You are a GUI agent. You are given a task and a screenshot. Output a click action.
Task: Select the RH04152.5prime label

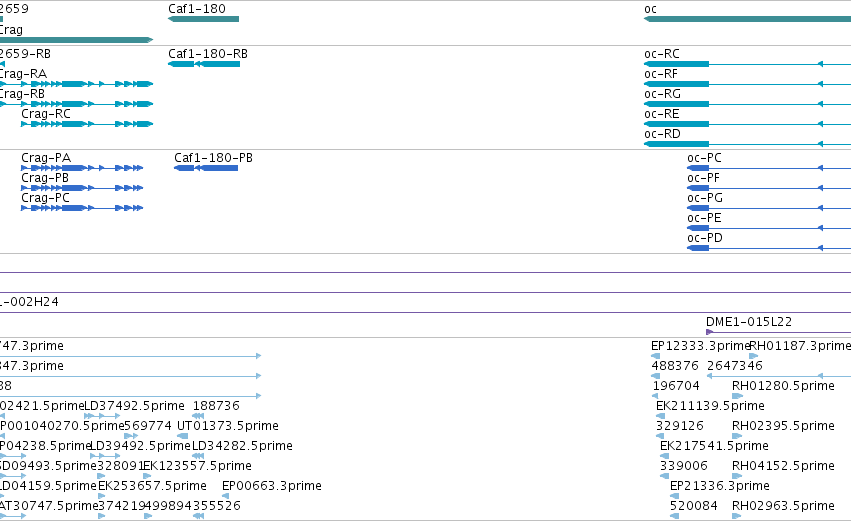coord(783,467)
